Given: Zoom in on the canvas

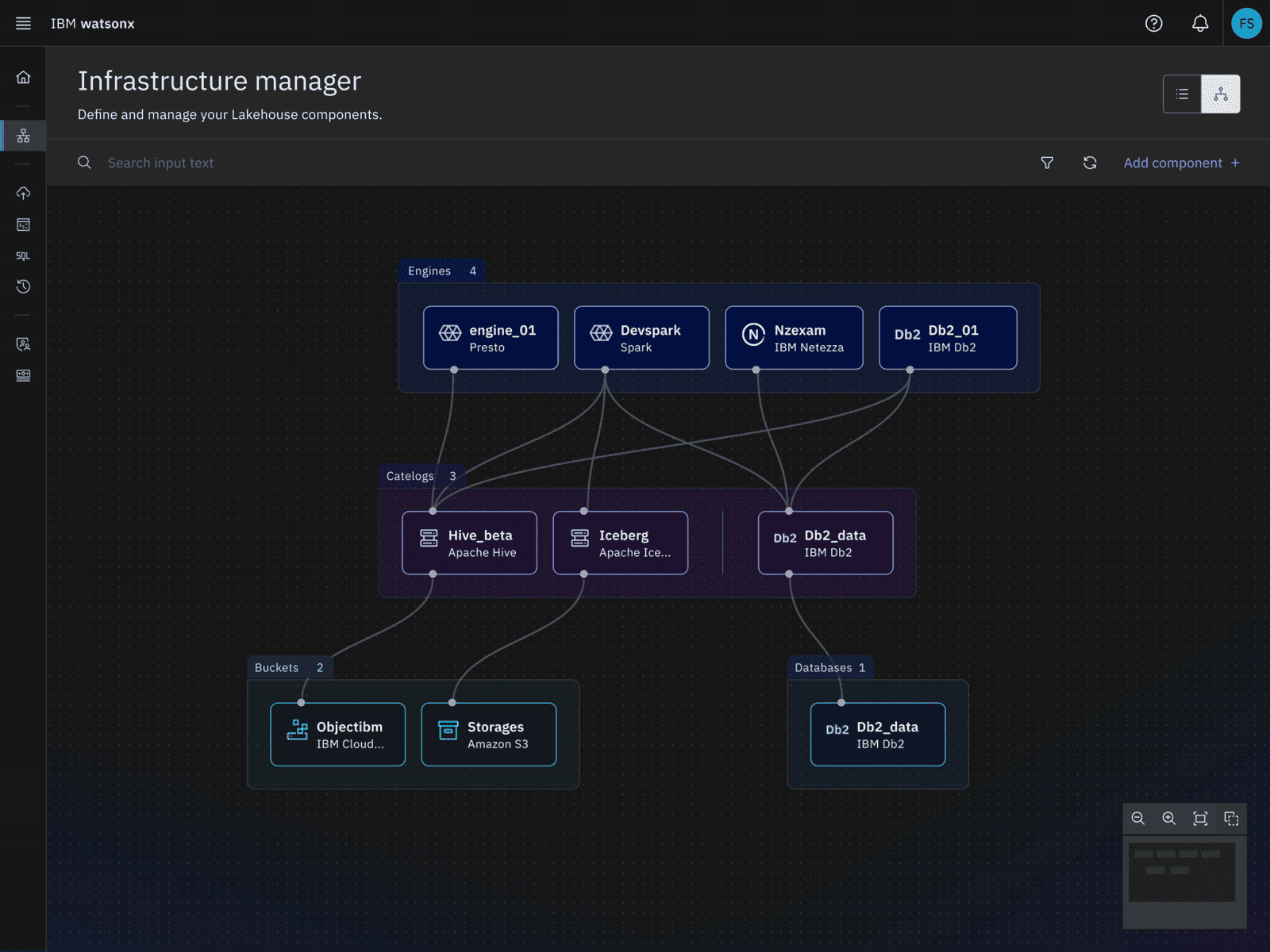Looking at the screenshot, I should click(1168, 819).
